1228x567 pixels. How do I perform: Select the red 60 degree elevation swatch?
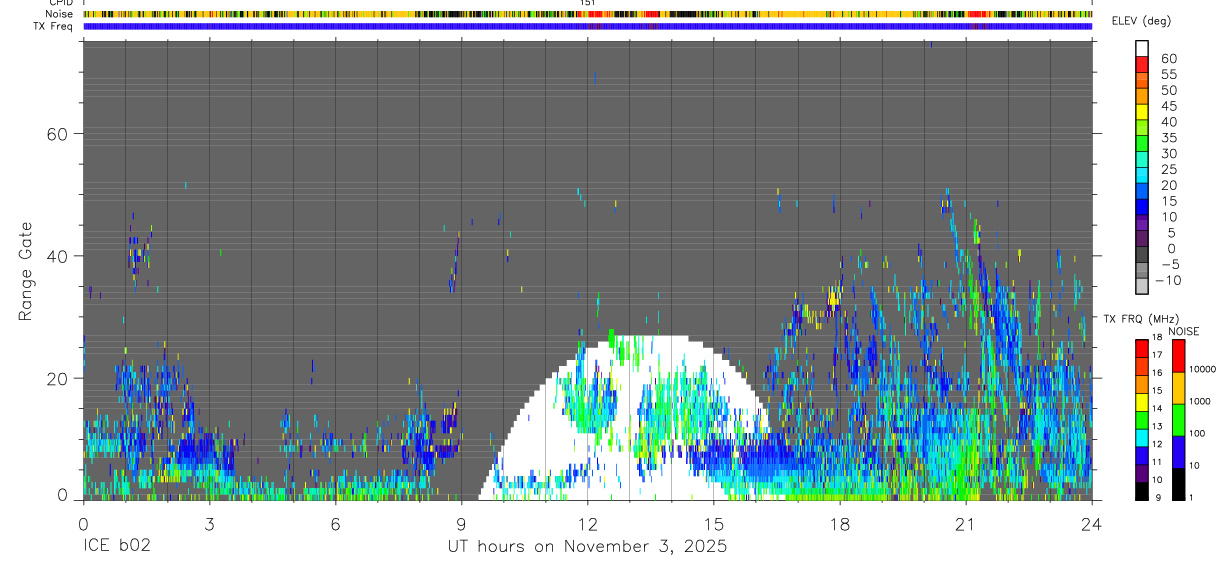(1142, 64)
